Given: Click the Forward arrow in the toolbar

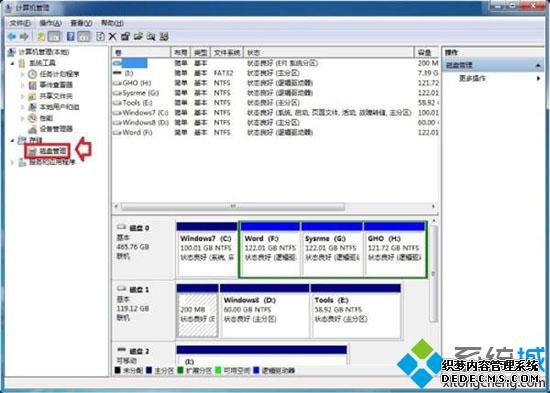Looking at the screenshot, I should pos(24,36).
